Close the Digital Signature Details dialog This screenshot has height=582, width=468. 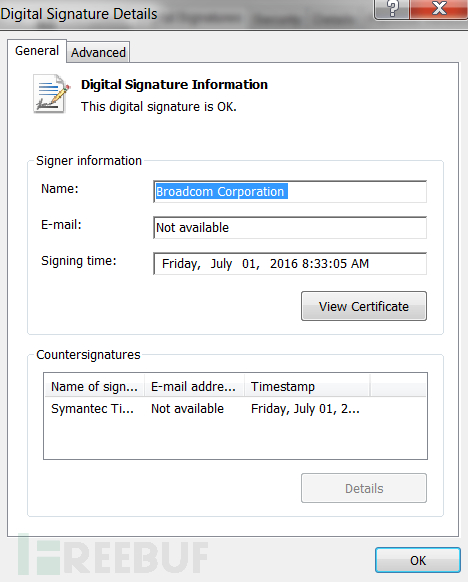click(439, 9)
